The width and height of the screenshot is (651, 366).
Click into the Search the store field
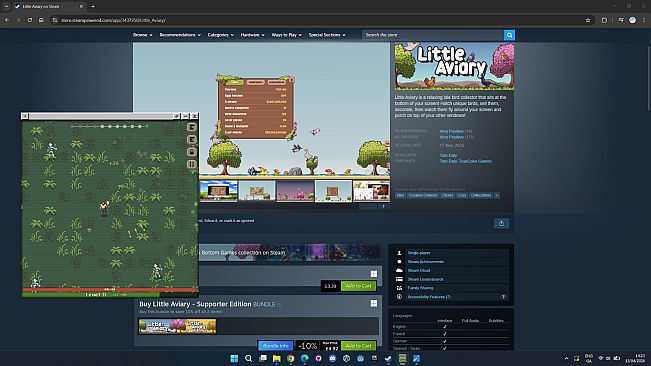pyautogui.click(x=433, y=35)
